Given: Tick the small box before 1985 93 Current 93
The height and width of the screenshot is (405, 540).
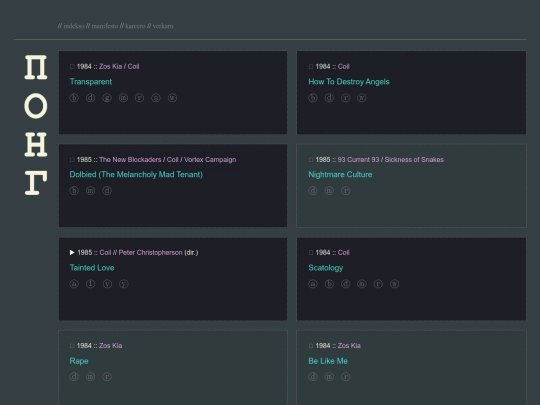Looking at the screenshot, I should (311, 159).
